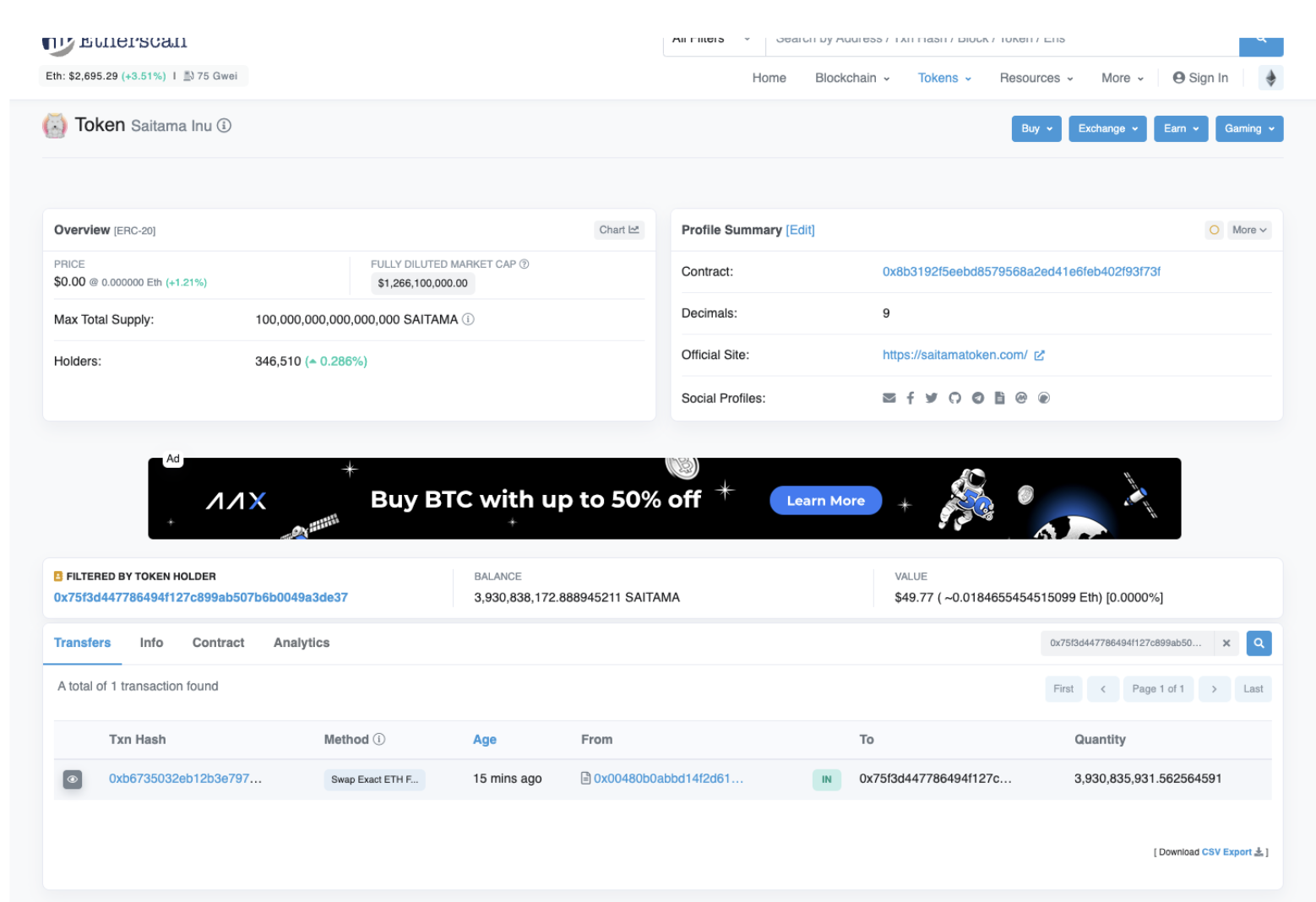Image resolution: width=1316 pixels, height=902 pixels.
Task: Open Saitama's Twitter social profile icon
Action: coord(933,398)
